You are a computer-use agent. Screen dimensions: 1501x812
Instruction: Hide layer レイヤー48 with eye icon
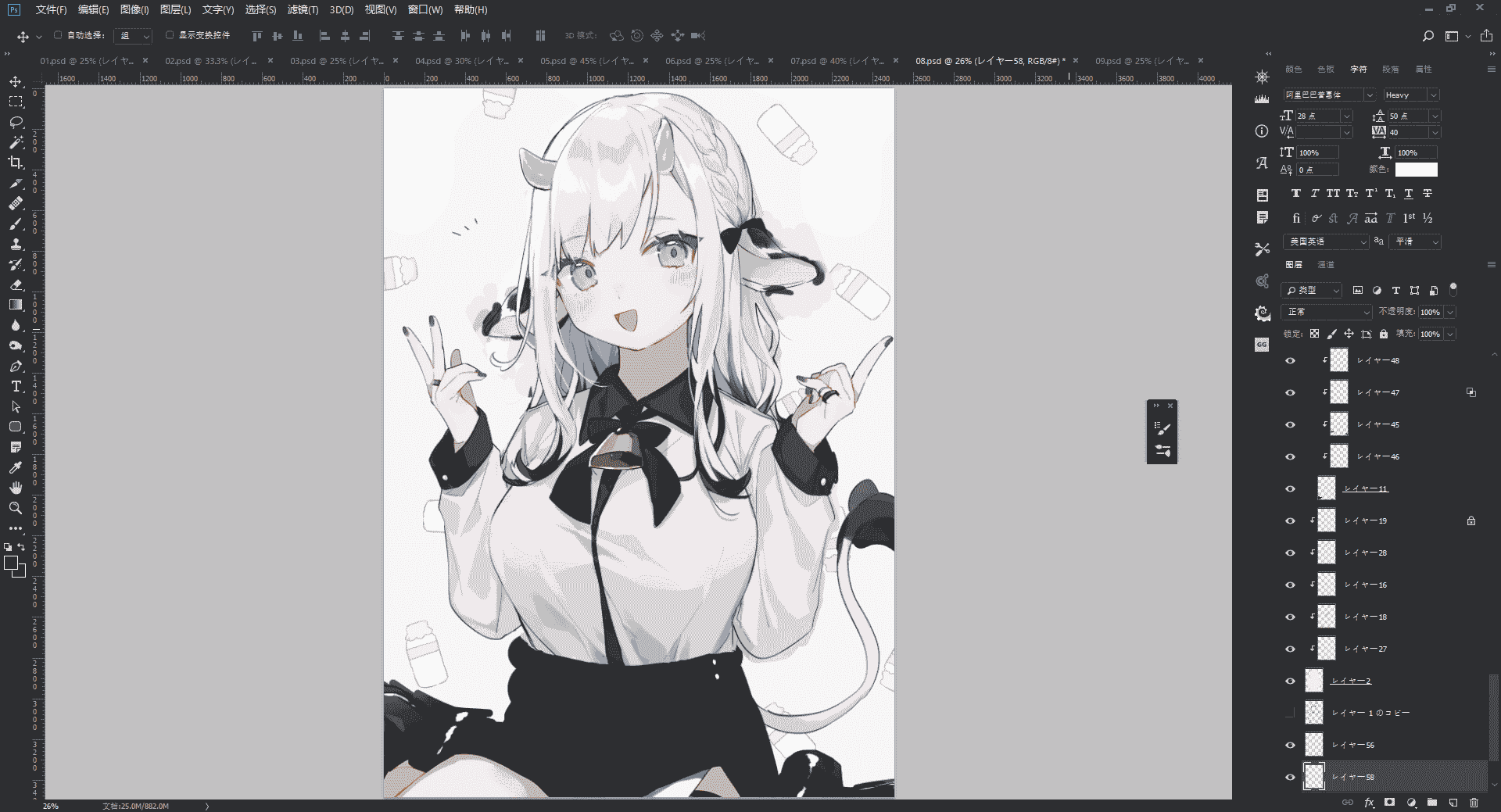click(1291, 361)
